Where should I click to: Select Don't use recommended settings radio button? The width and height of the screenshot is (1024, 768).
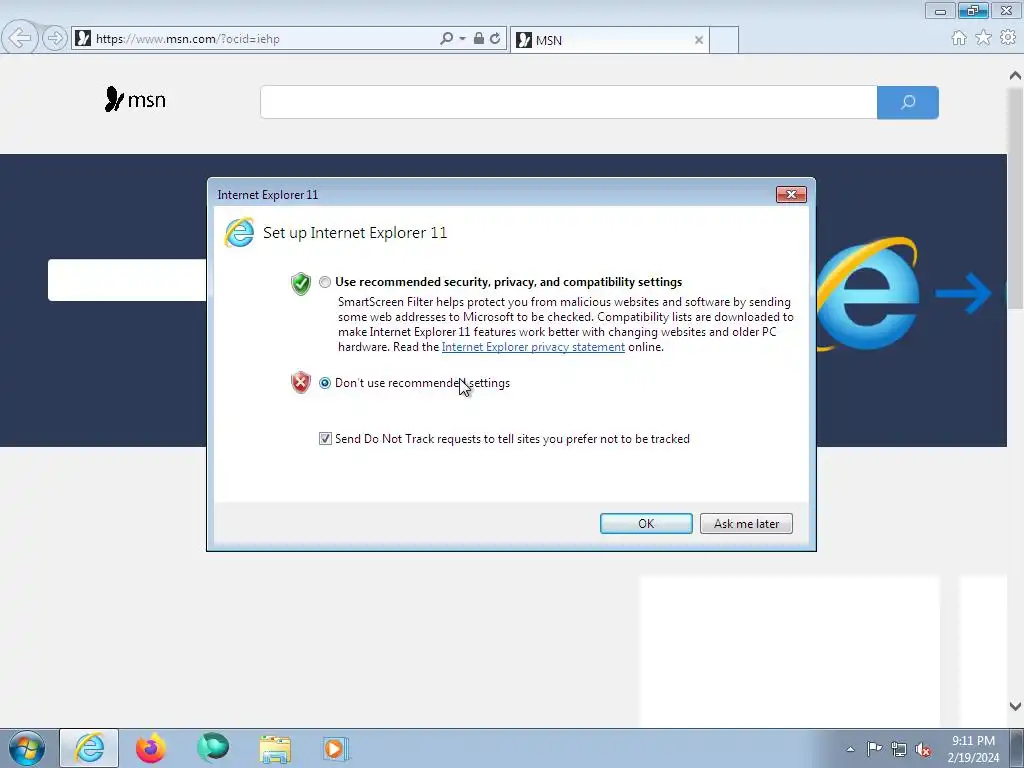pyautogui.click(x=325, y=383)
